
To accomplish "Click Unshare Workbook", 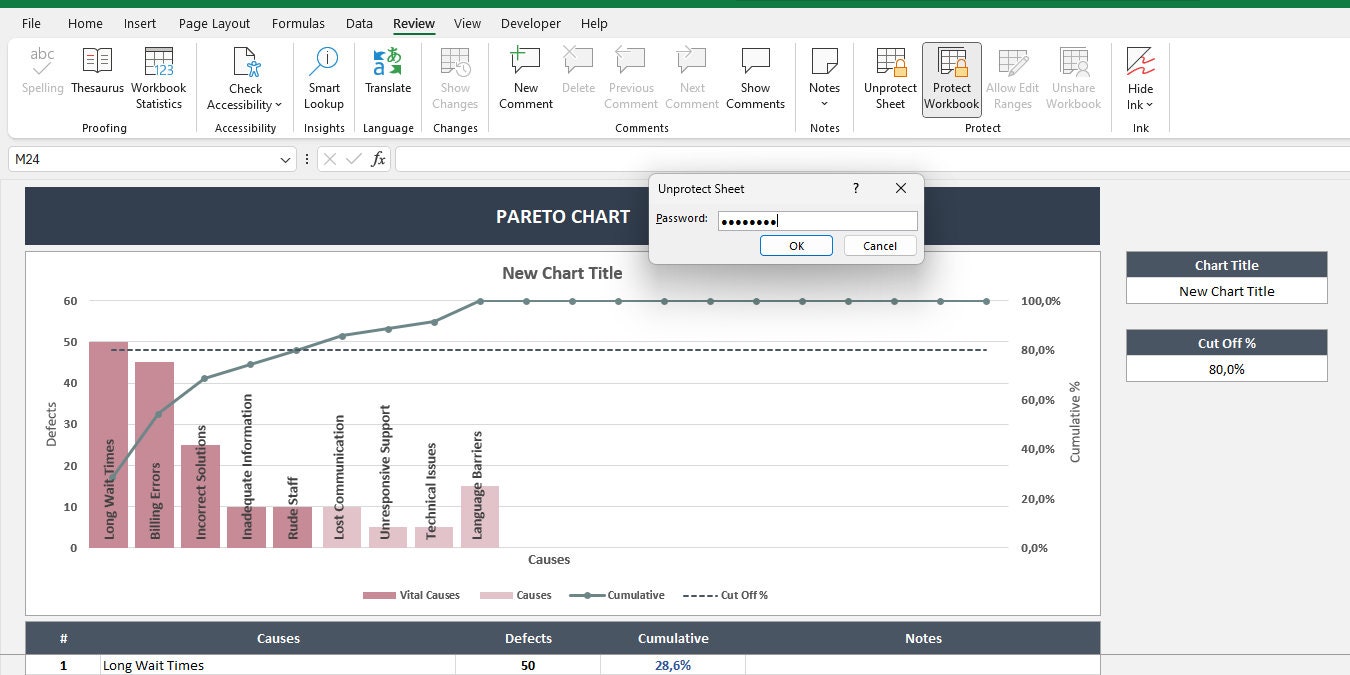I will 1073,78.
